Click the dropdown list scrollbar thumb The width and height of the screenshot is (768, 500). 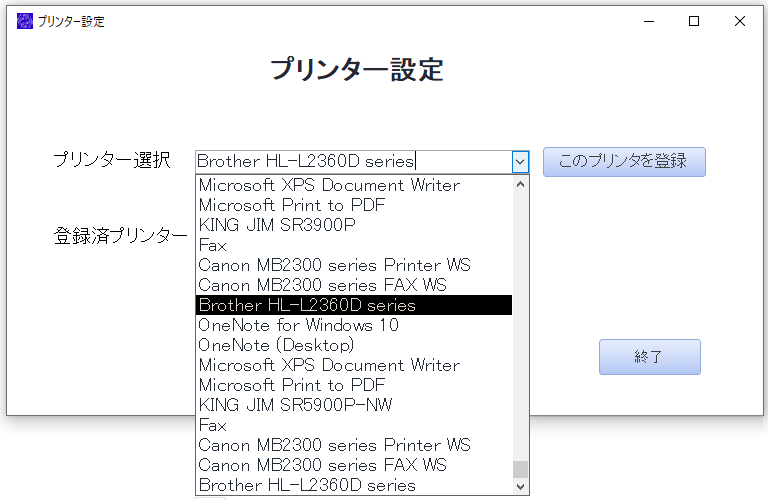(x=521, y=469)
